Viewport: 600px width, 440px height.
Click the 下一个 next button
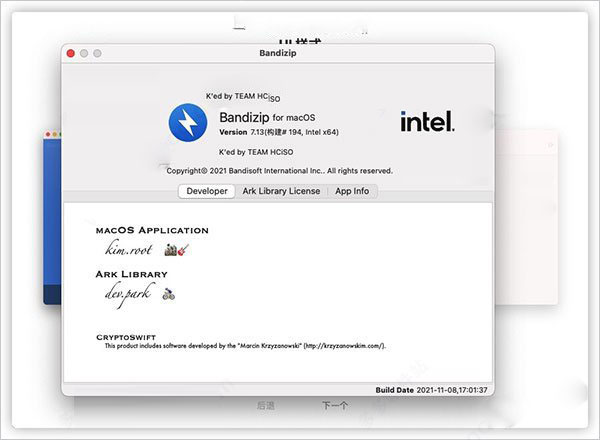[x=335, y=405]
